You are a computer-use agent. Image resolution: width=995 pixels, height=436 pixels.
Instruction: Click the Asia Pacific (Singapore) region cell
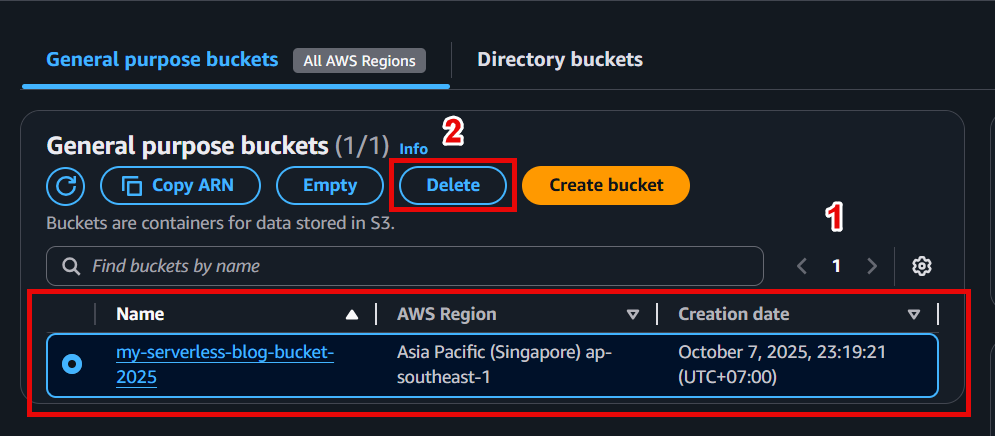(x=503, y=365)
